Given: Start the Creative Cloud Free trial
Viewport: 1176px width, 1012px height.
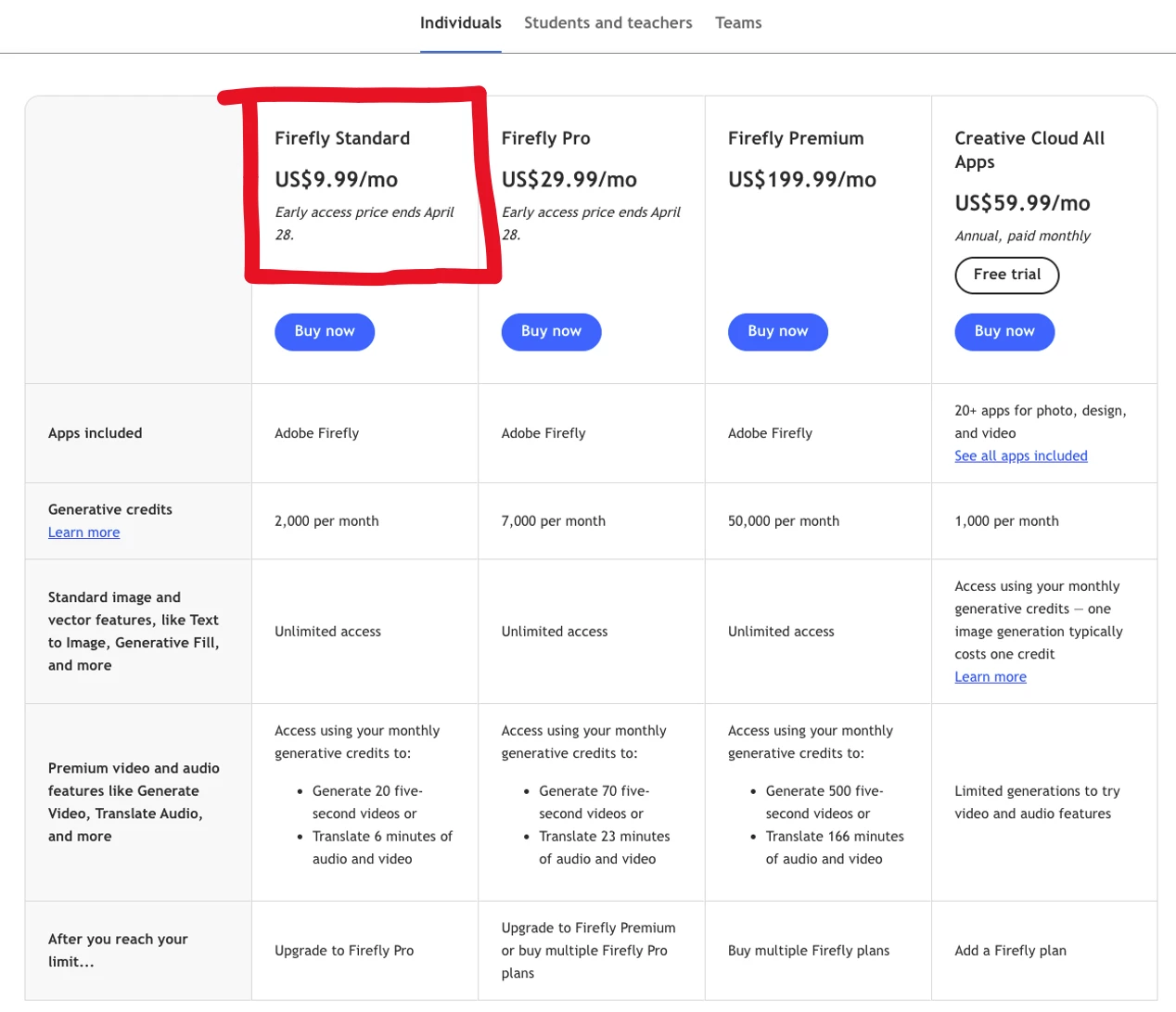Looking at the screenshot, I should pyautogui.click(x=1007, y=275).
